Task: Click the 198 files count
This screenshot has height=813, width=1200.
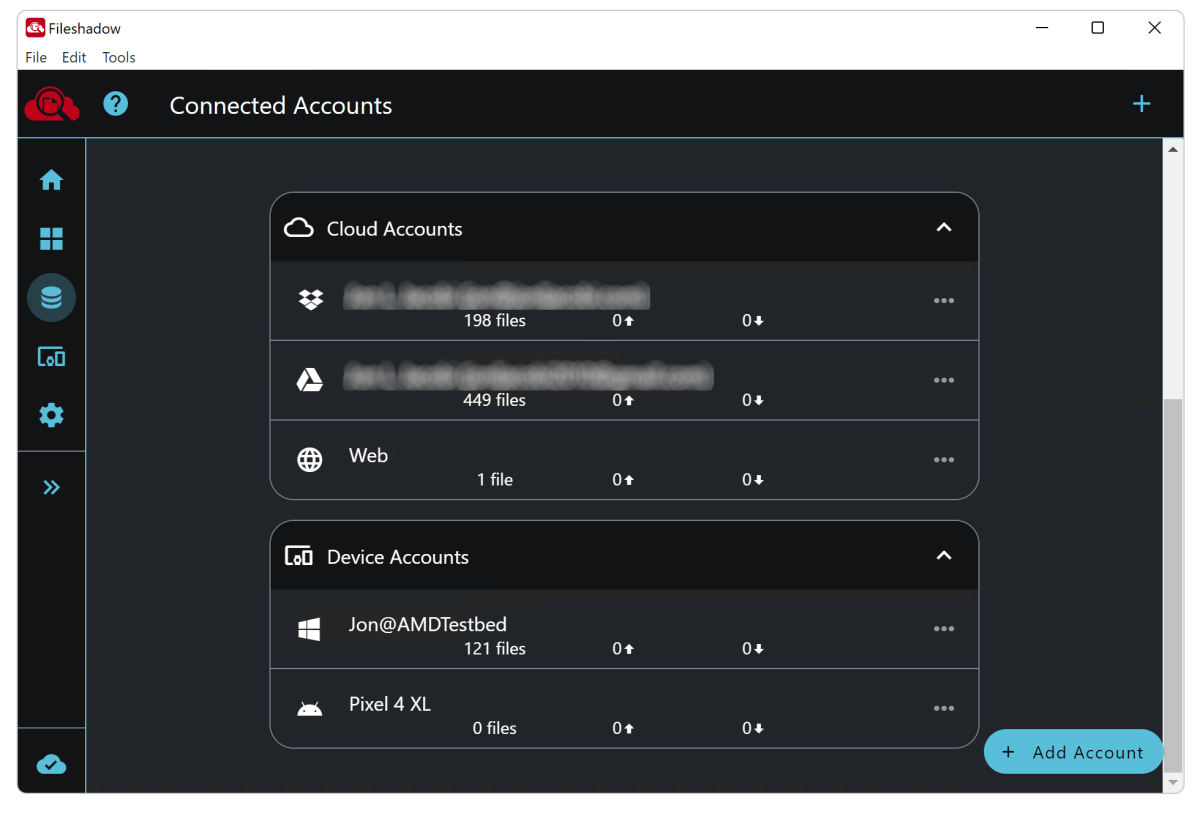Action: click(494, 321)
